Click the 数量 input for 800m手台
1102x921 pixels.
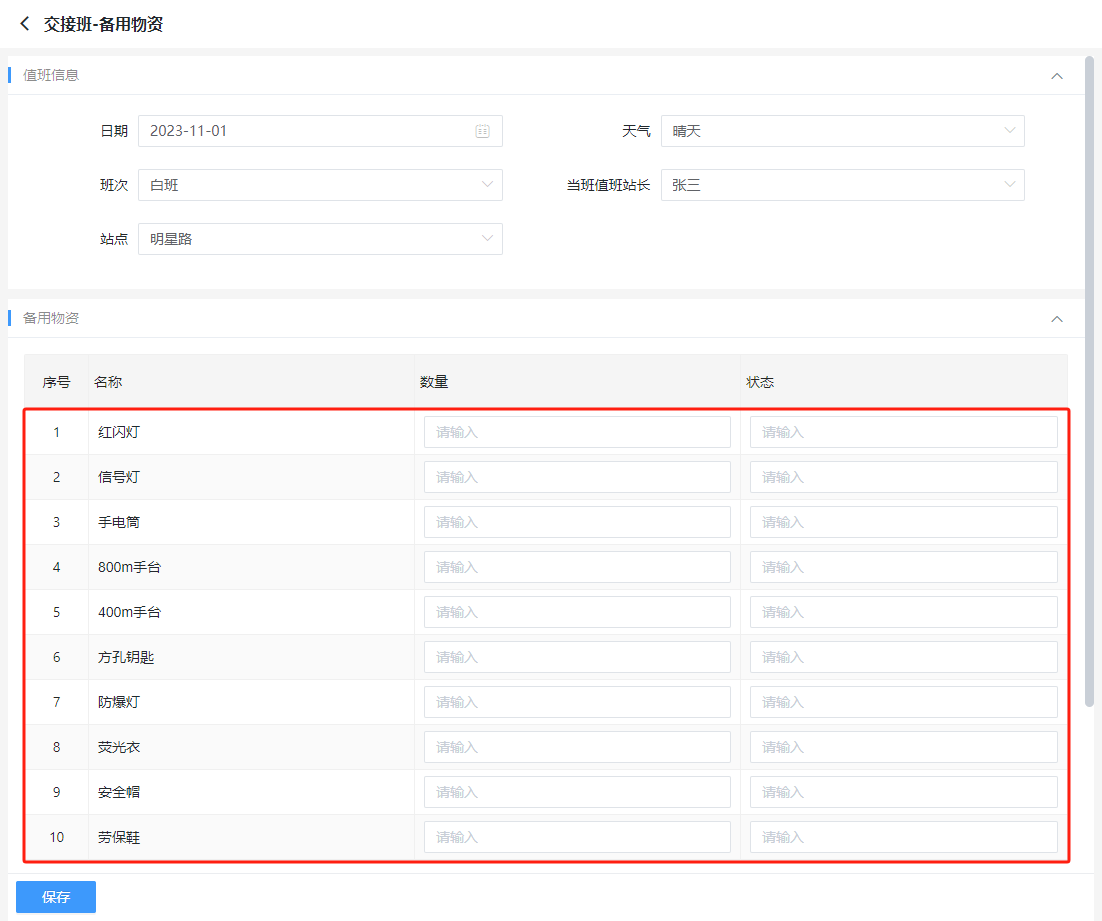tap(577, 567)
